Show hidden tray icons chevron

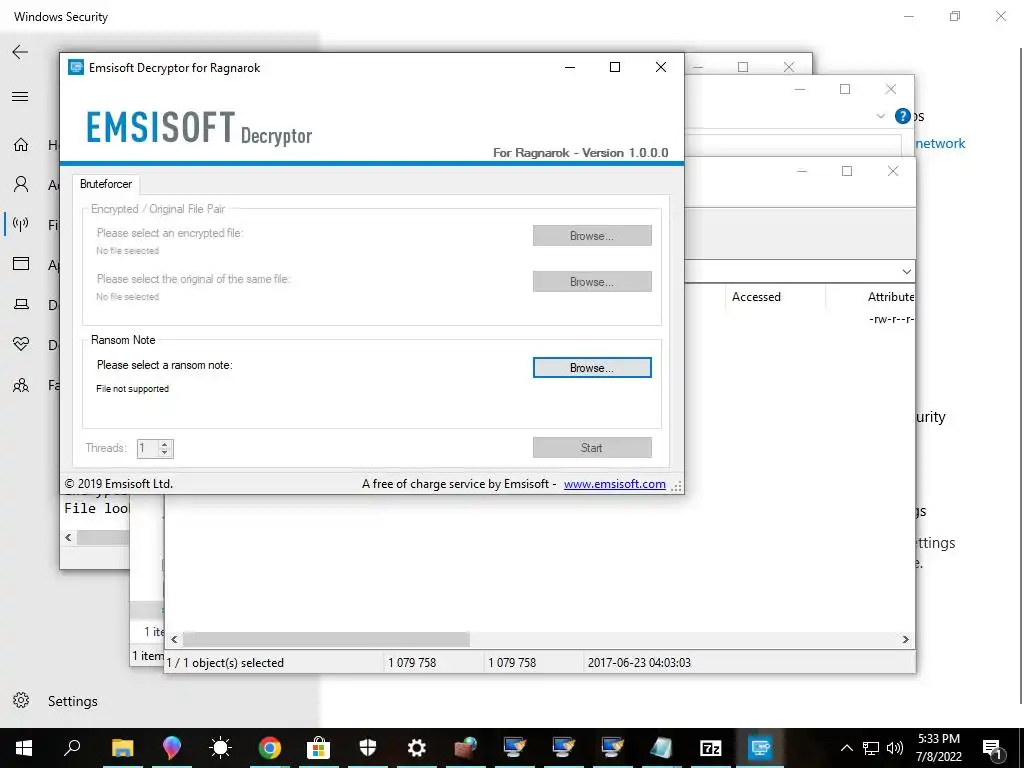click(x=846, y=748)
